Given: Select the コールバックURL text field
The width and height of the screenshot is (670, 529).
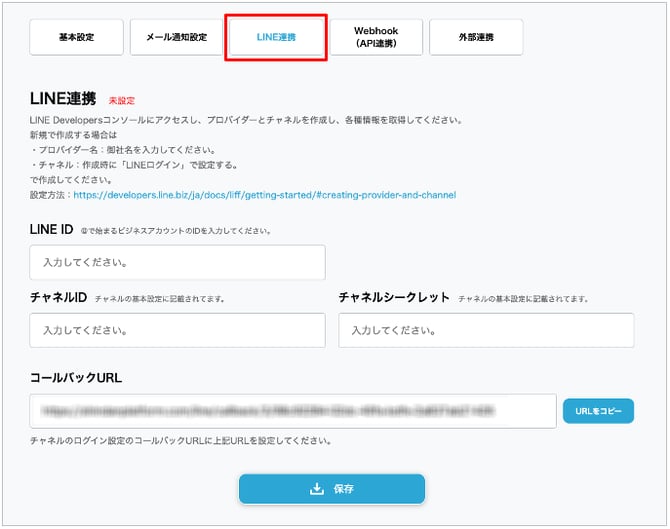Looking at the screenshot, I should [x=293, y=411].
